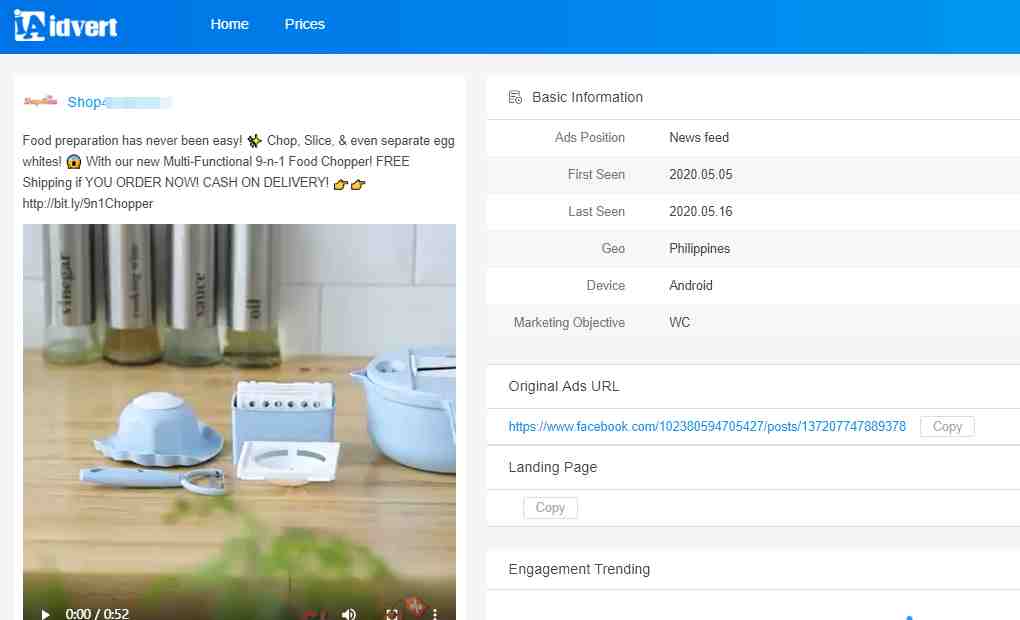
Task: Click the Original Ads URL heading
Action: click(x=563, y=386)
